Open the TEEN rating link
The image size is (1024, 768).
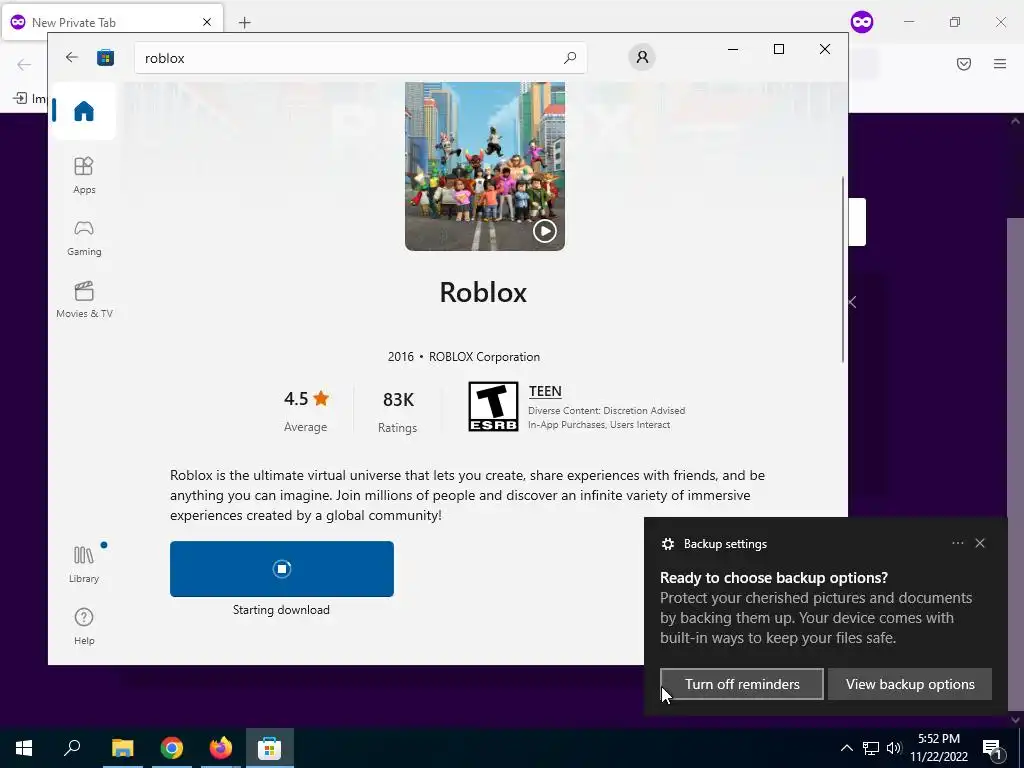click(x=545, y=391)
